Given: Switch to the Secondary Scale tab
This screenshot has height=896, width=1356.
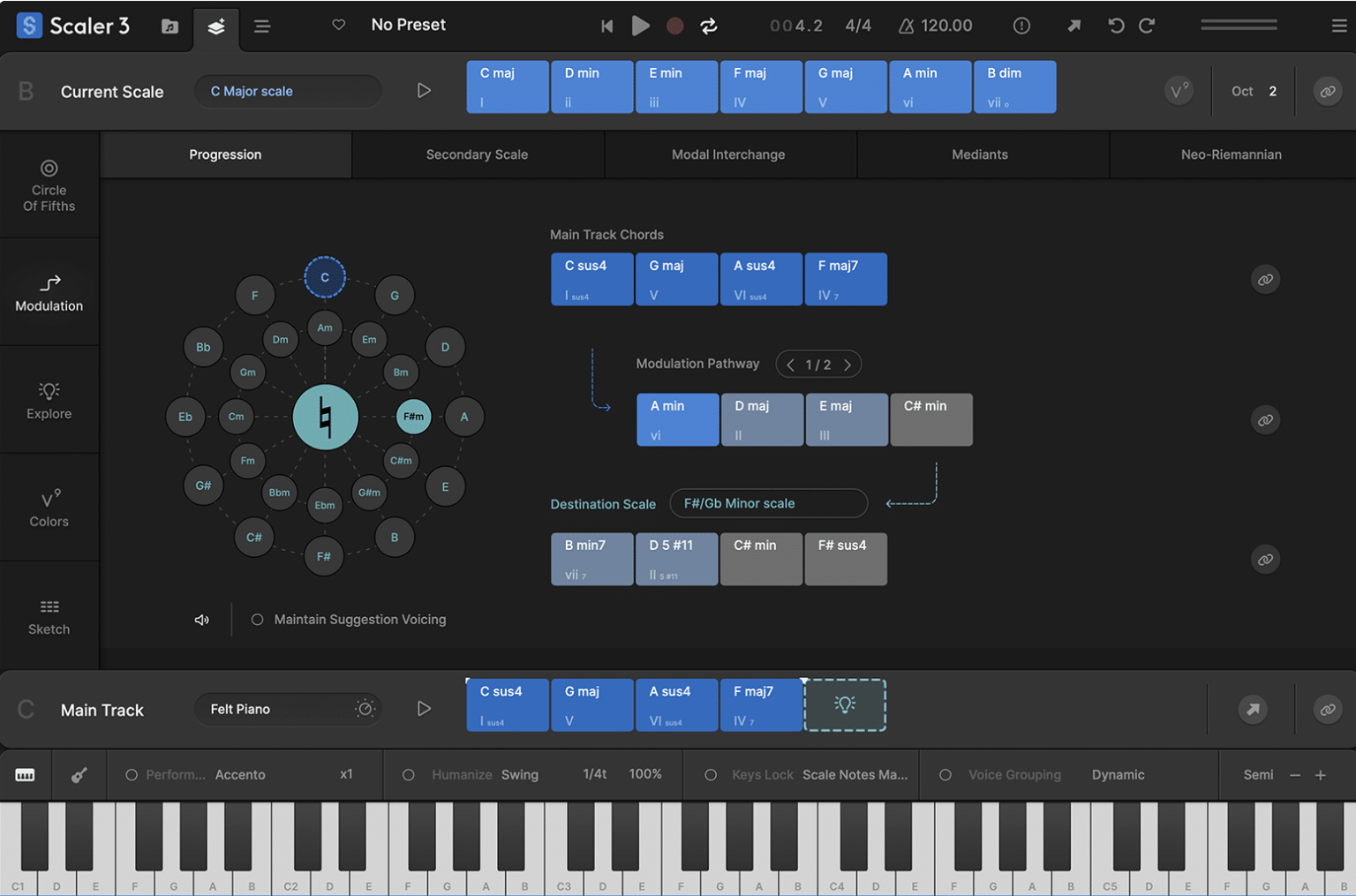Looking at the screenshot, I should [477, 154].
